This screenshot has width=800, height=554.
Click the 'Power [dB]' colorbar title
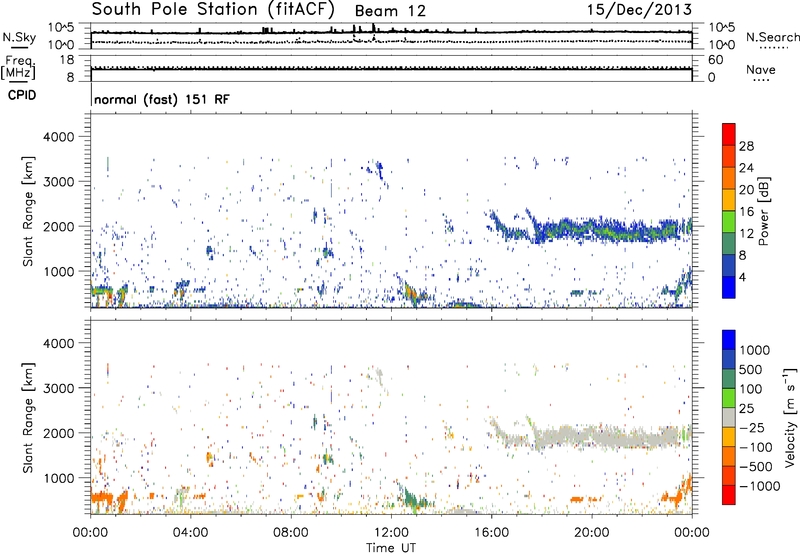[763, 211]
